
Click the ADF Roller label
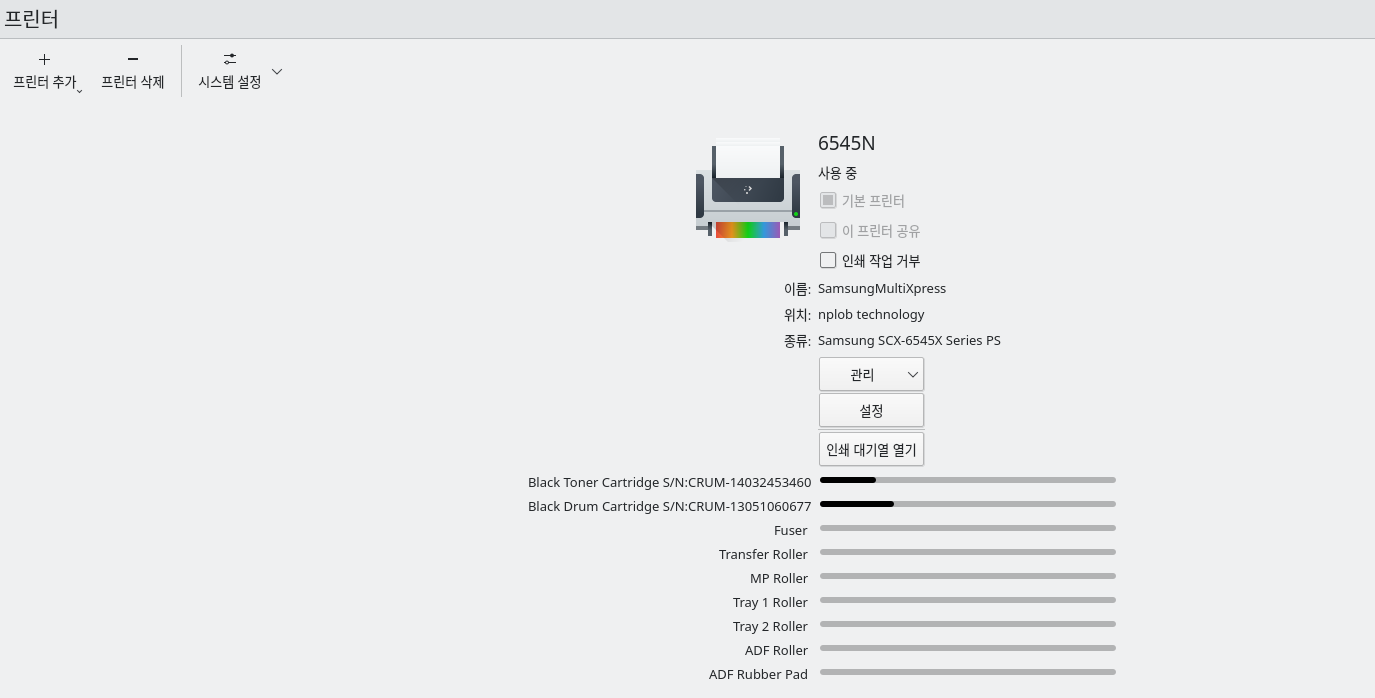click(776, 650)
